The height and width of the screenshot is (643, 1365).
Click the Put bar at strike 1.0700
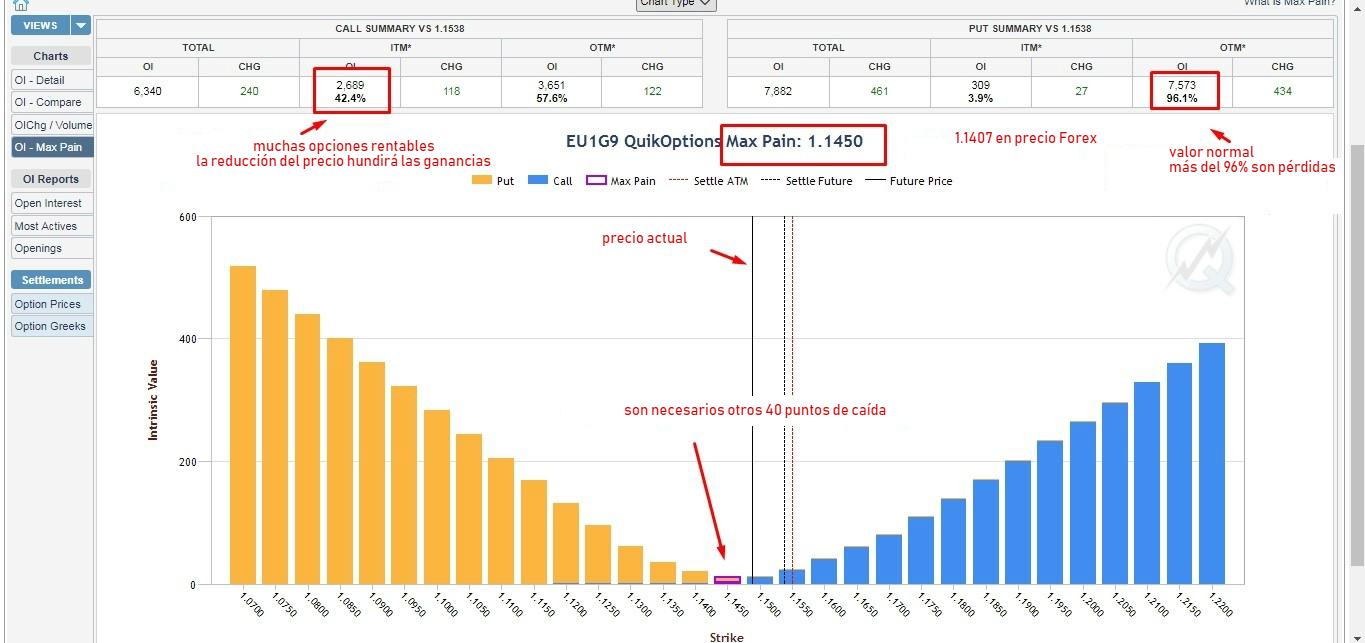243,425
